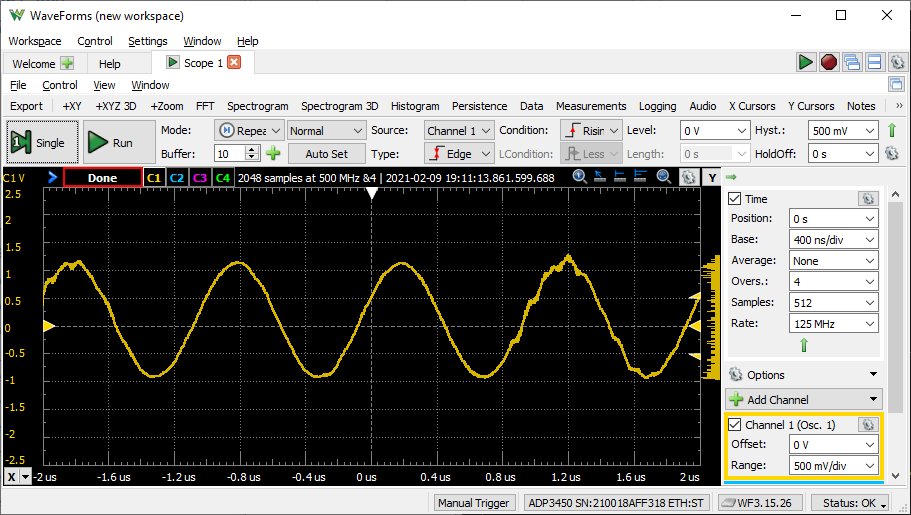Image resolution: width=911 pixels, height=515 pixels.
Task: Open the Settings menu in main menu bar
Action: 148,41
